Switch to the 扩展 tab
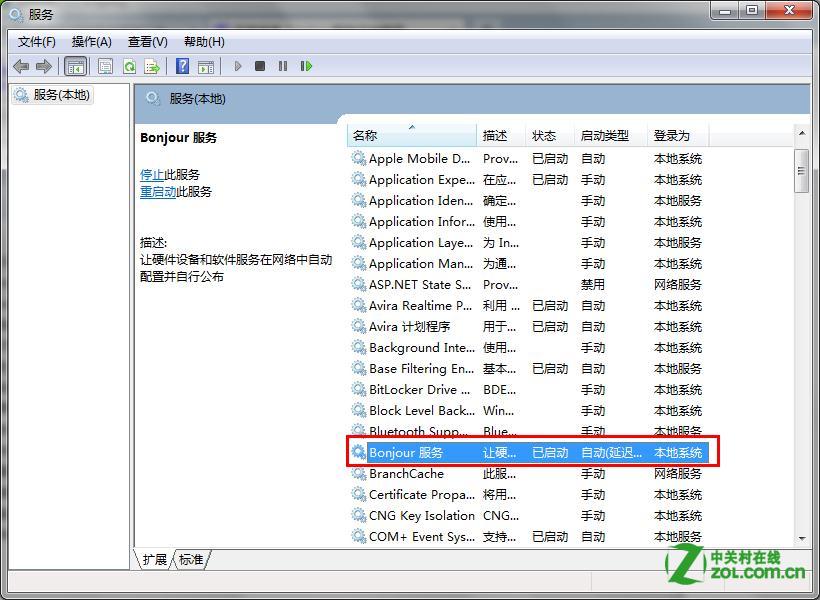This screenshot has width=820, height=600. pyautogui.click(x=155, y=559)
